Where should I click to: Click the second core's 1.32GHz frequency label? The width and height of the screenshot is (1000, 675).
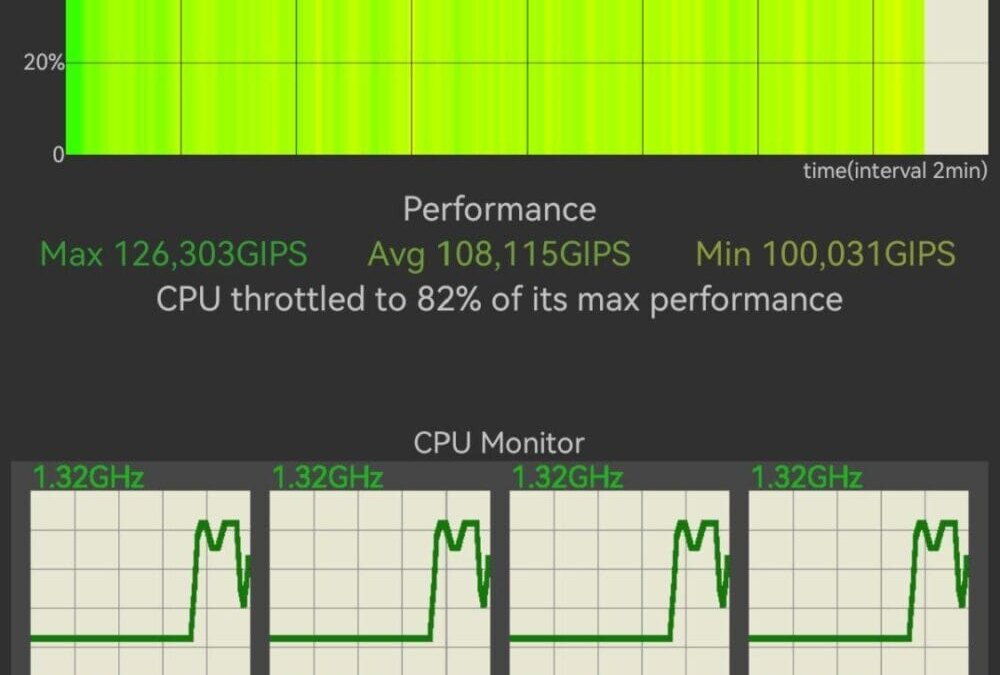[x=327, y=477]
